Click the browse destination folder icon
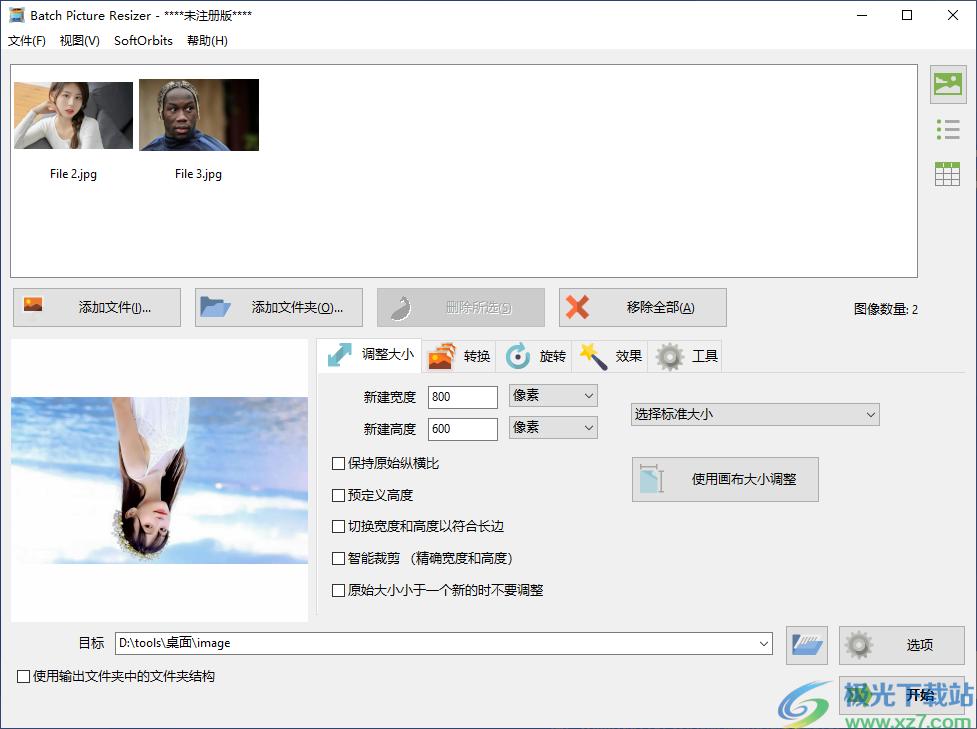 click(x=806, y=645)
